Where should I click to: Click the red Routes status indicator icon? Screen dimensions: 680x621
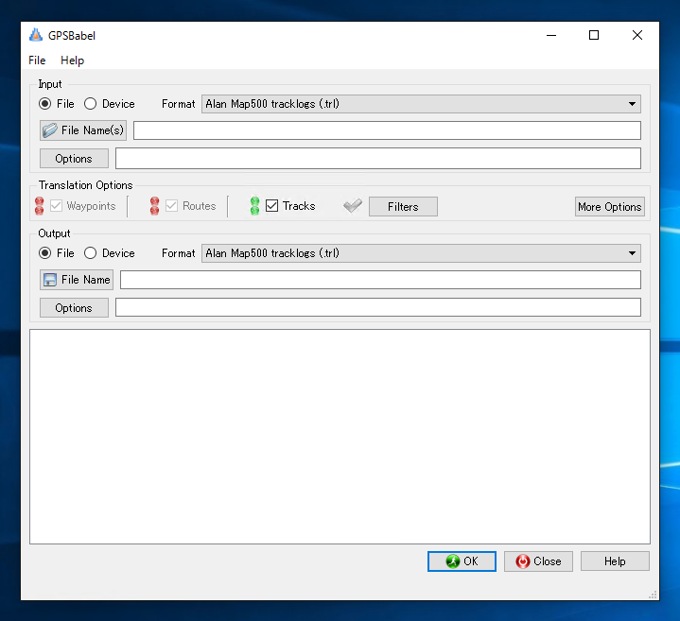(154, 206)
